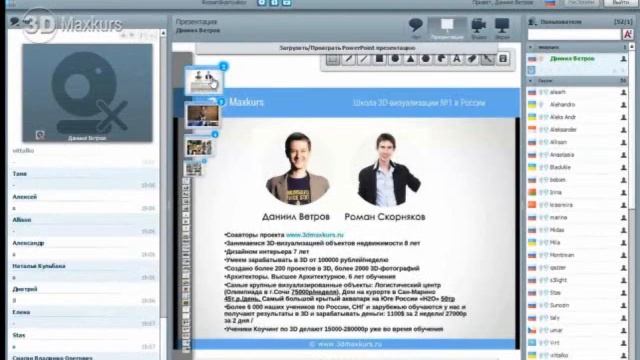Collapse the guests group in user list
The image size is (640, 360).
click(531, 81)
